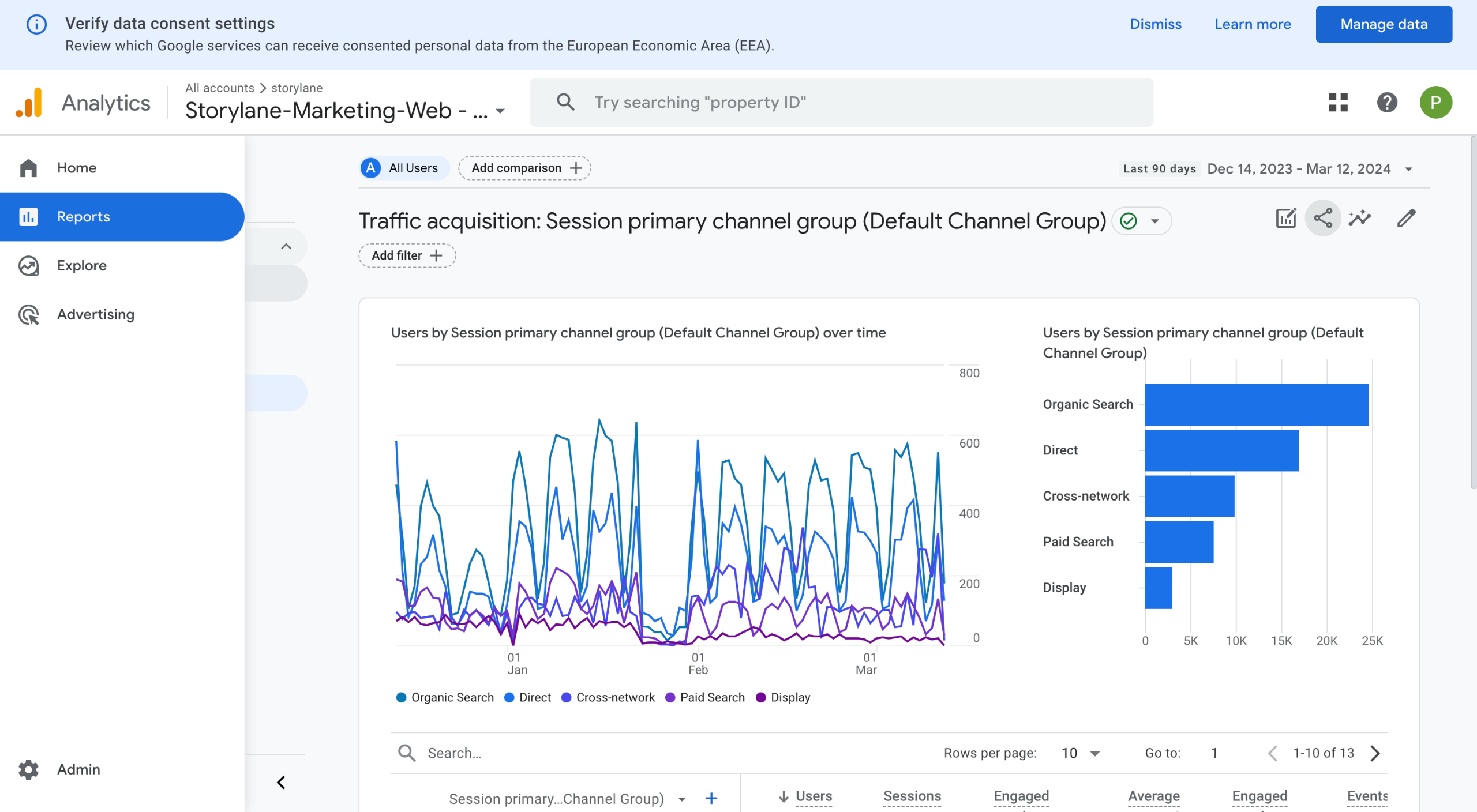The image size is (1477, 812).
Task: Click the Explore icon in sidebar
Action: click(x=28, y=266)
